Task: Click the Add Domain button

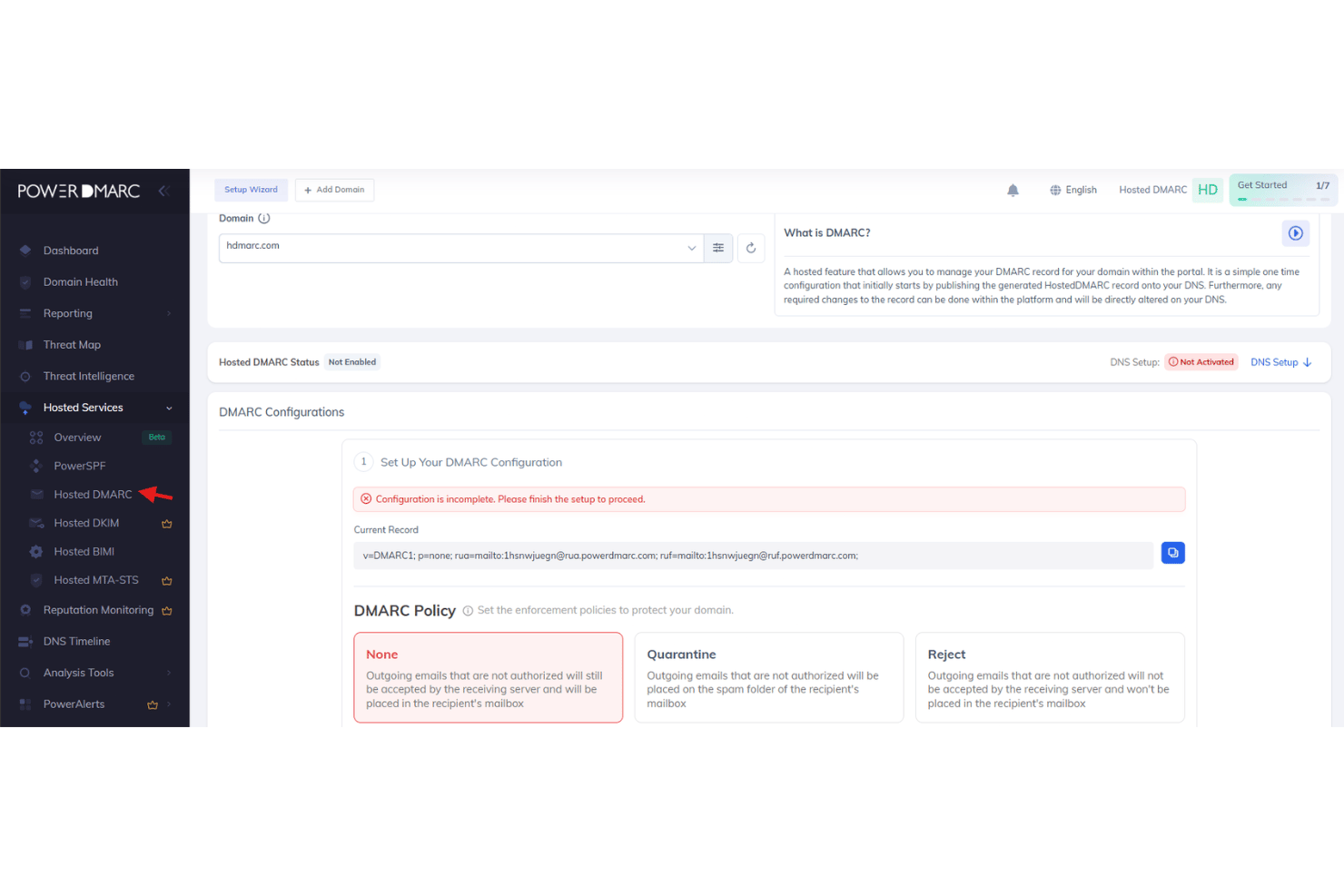Action: pyautogui.click(x=334, y=190)
